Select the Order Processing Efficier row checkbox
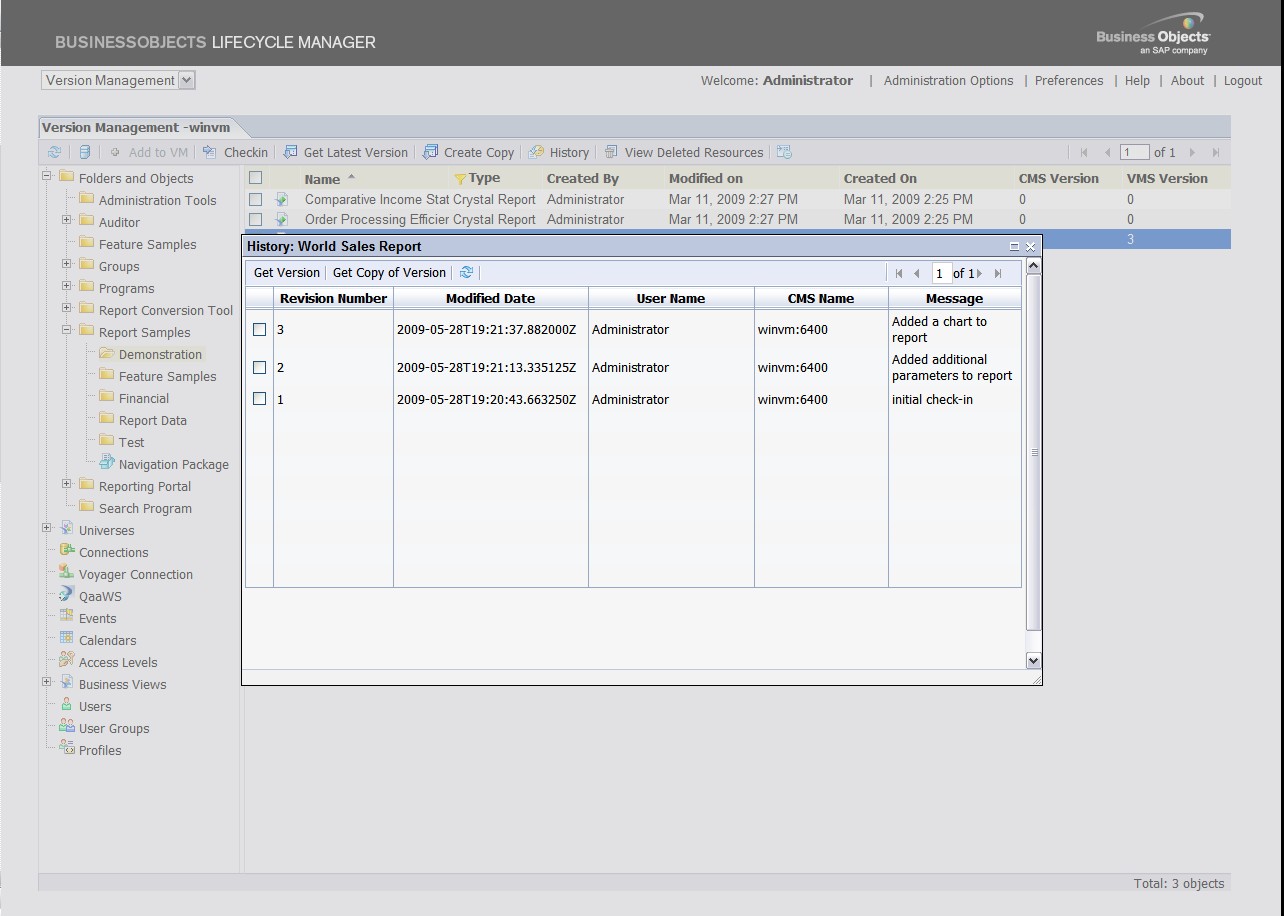This screenshot has height=916, width=1284. 256,219
